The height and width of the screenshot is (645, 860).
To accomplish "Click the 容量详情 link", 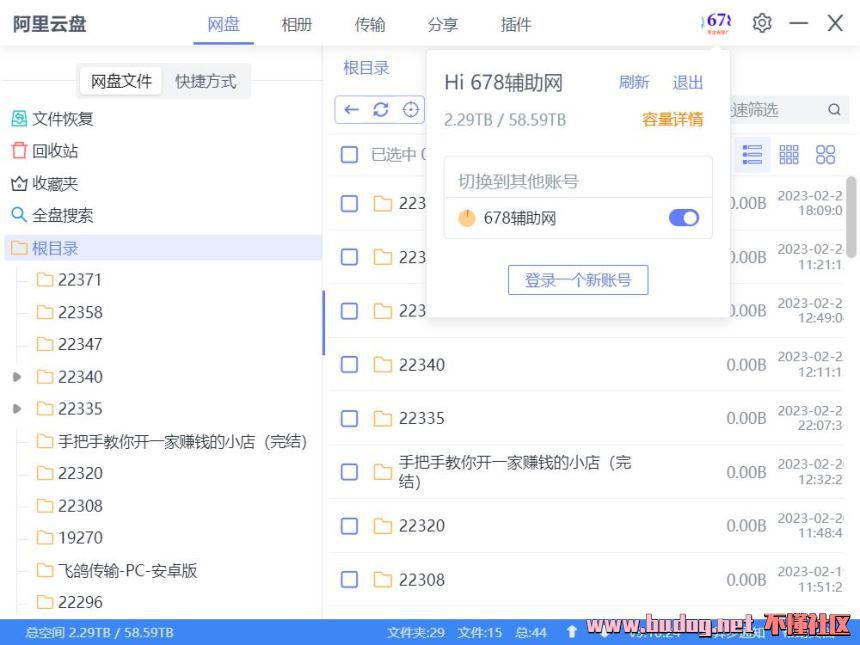I will click(672, 120).
